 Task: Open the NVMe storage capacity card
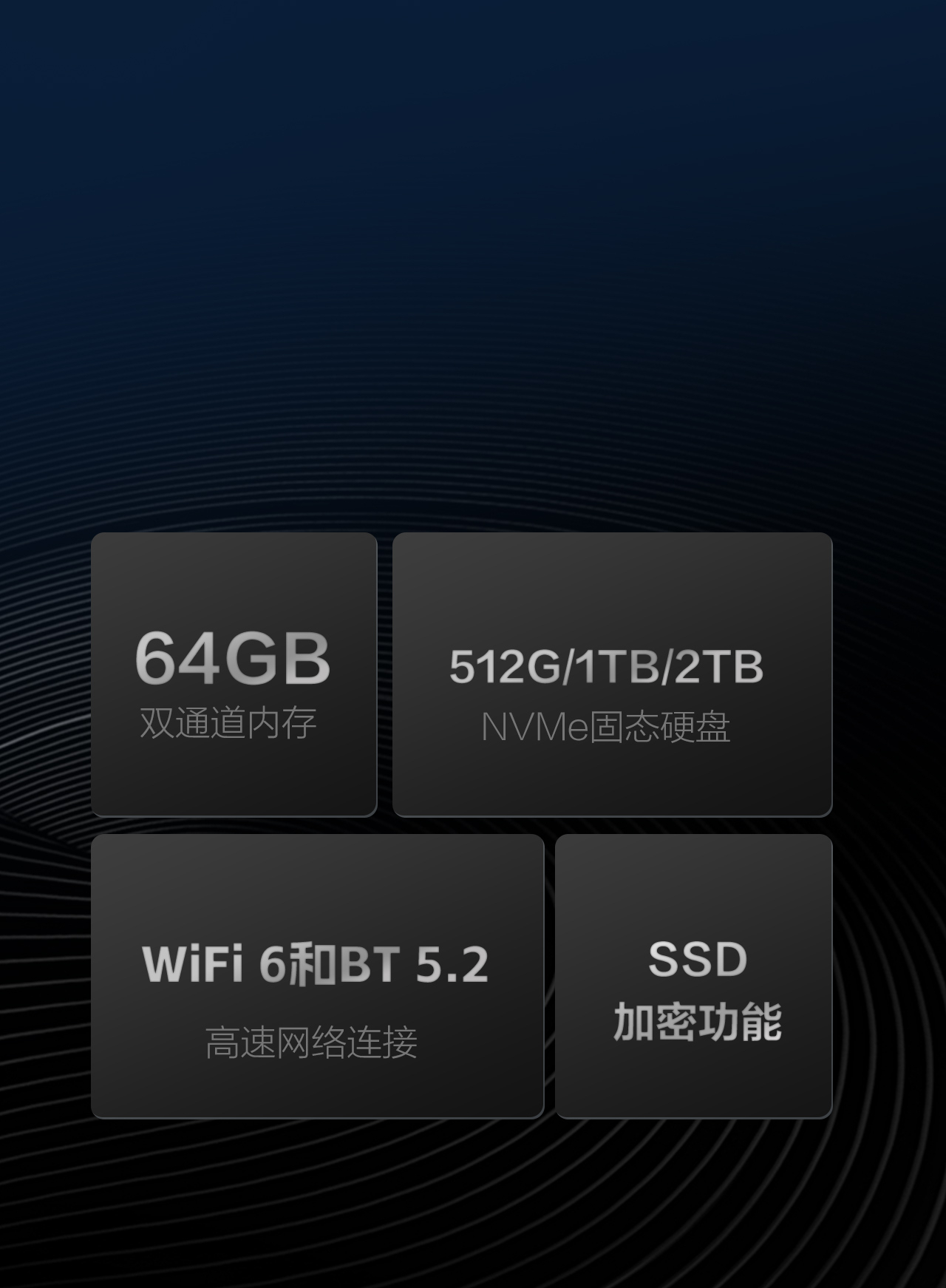coord(613,674)
